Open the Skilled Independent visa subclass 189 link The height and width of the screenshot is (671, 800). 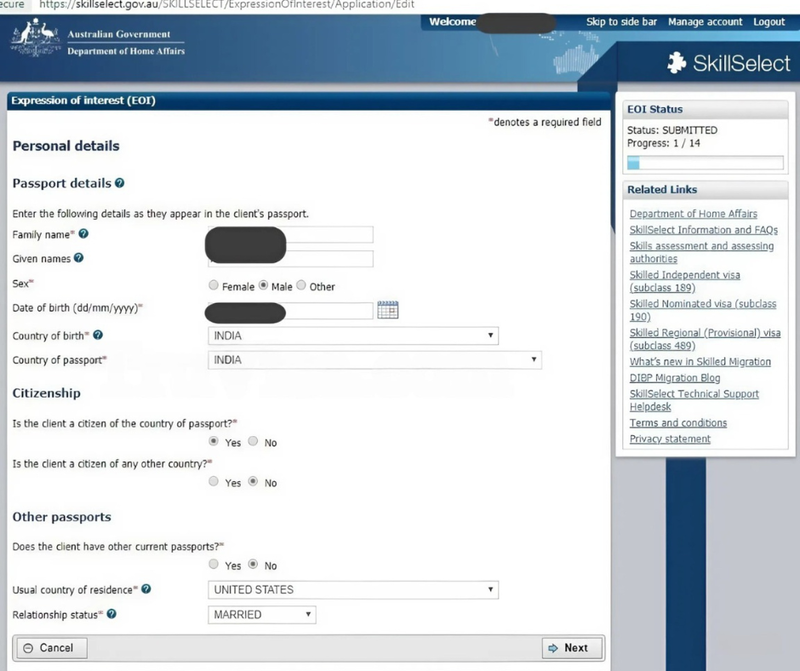pos(684,280)
